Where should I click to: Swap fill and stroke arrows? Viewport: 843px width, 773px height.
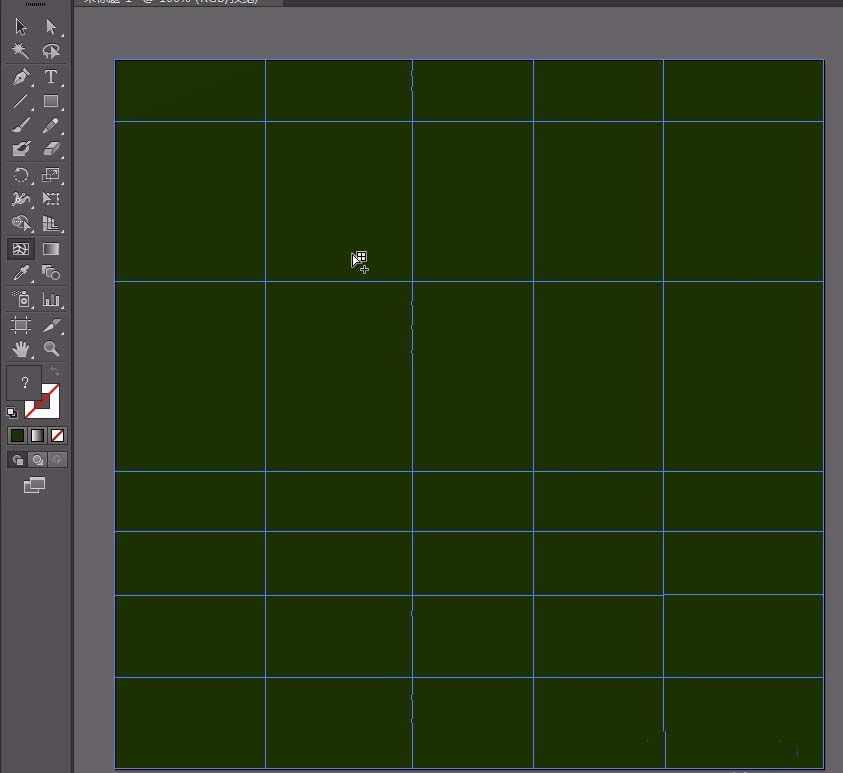coord(54,371)
